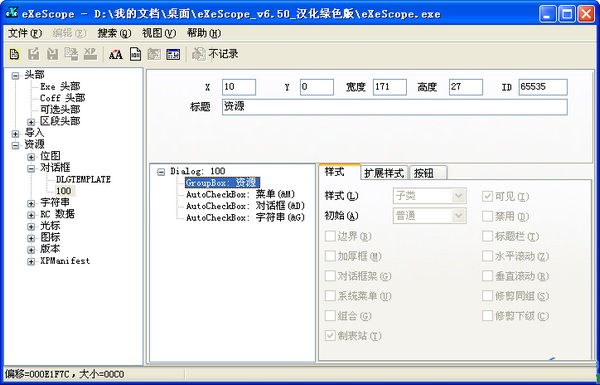Switch to the 扩展样式 tab
The height and width of the screenshot is (385, 600).
coord(384,173)
